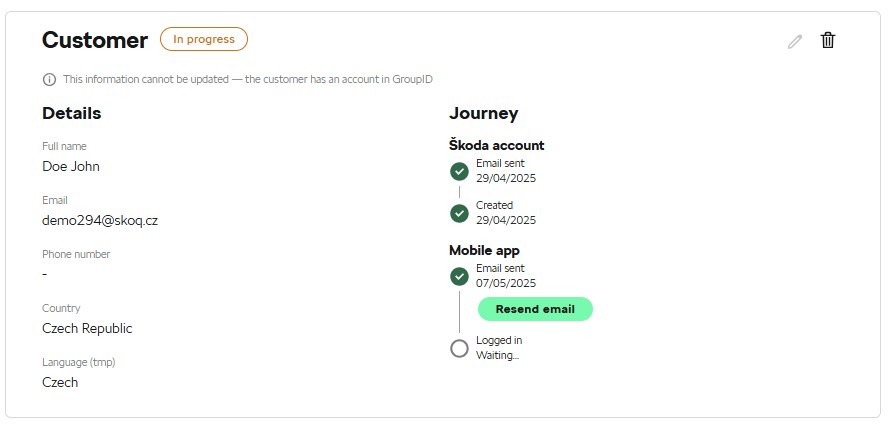The height and width of the screenshot is (426, 888).
Task: Click the Phone number dash value
Action: click(x=45, y=275)
